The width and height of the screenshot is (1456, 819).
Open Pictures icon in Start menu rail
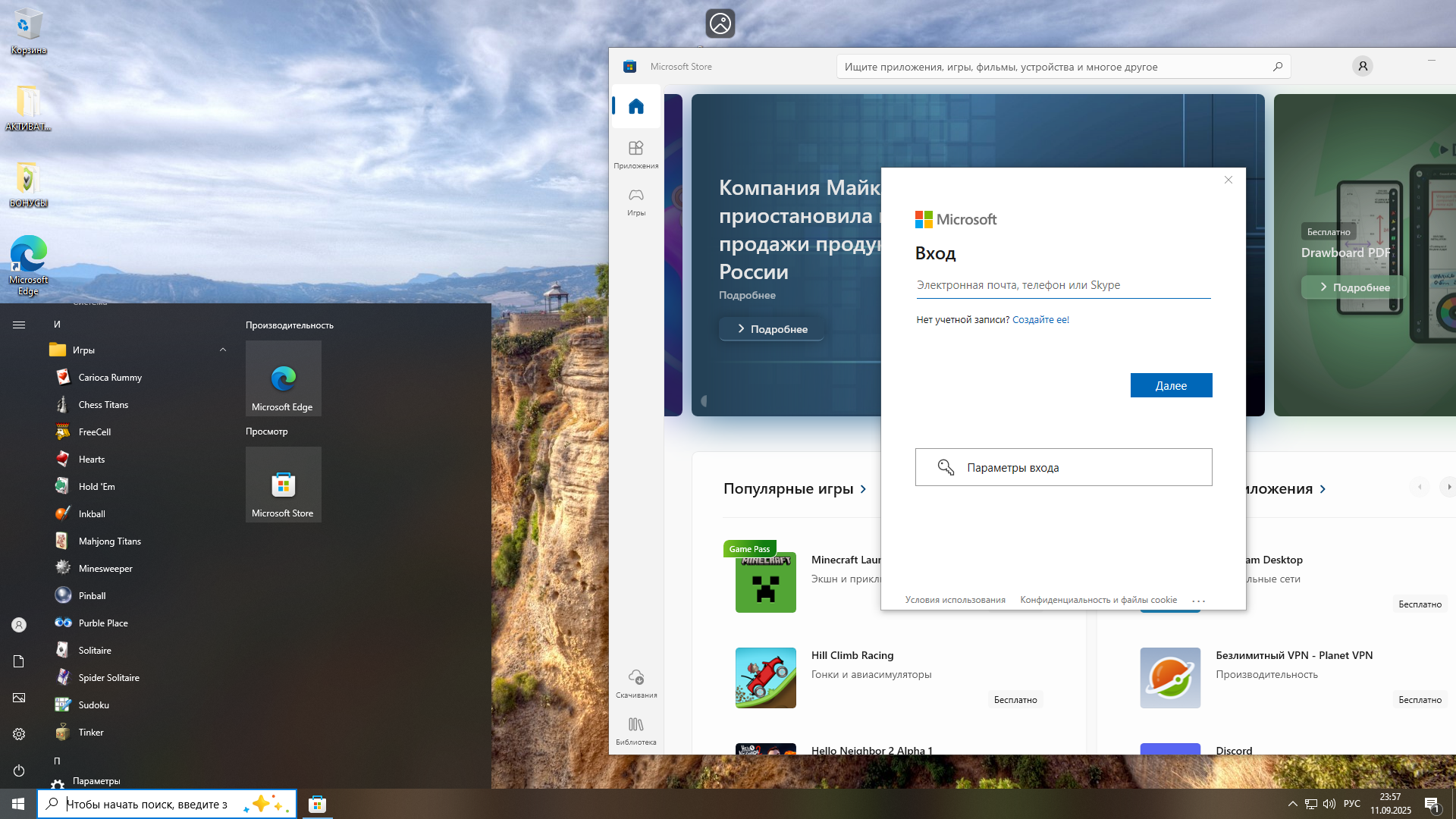point(19,698)
